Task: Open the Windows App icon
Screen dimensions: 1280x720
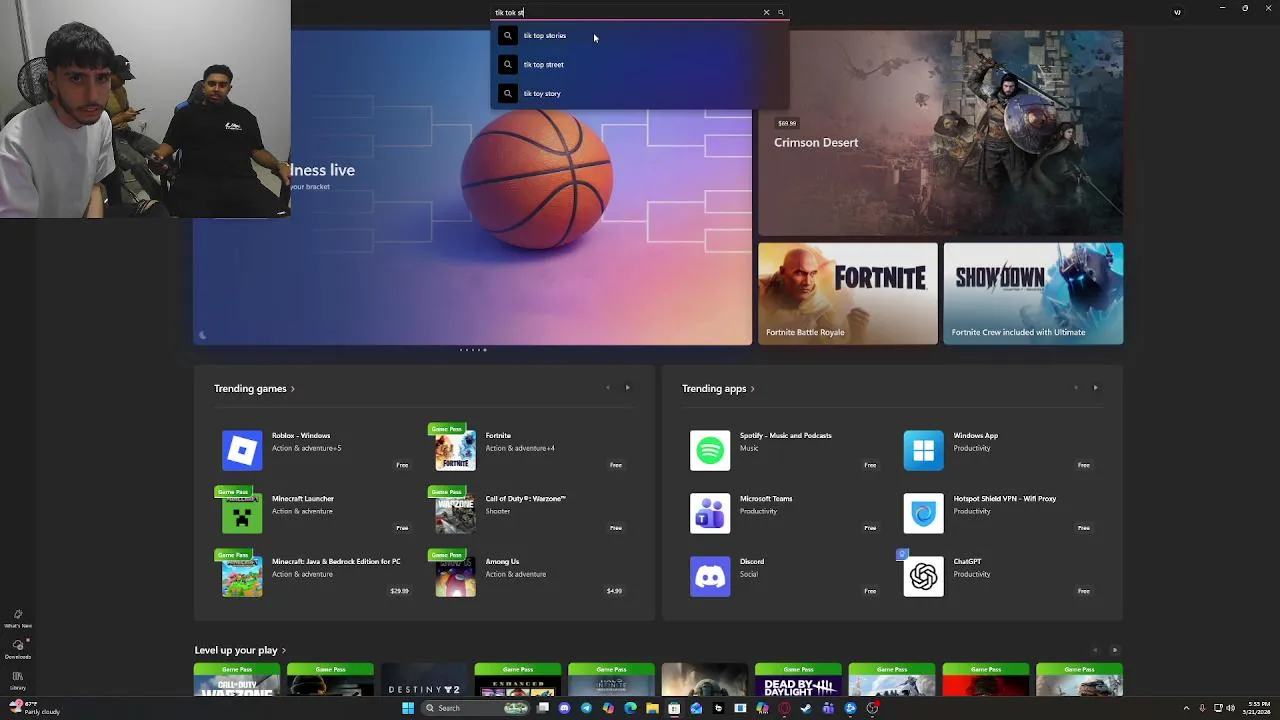Action: [x=923, y=450]
